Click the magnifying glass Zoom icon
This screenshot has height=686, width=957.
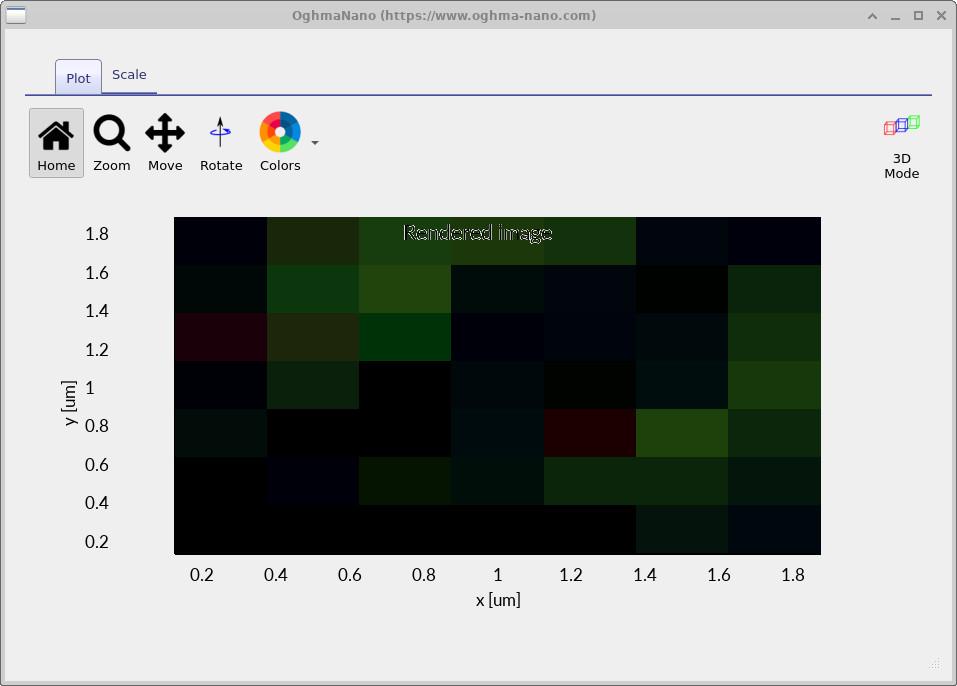coord(111,131)
